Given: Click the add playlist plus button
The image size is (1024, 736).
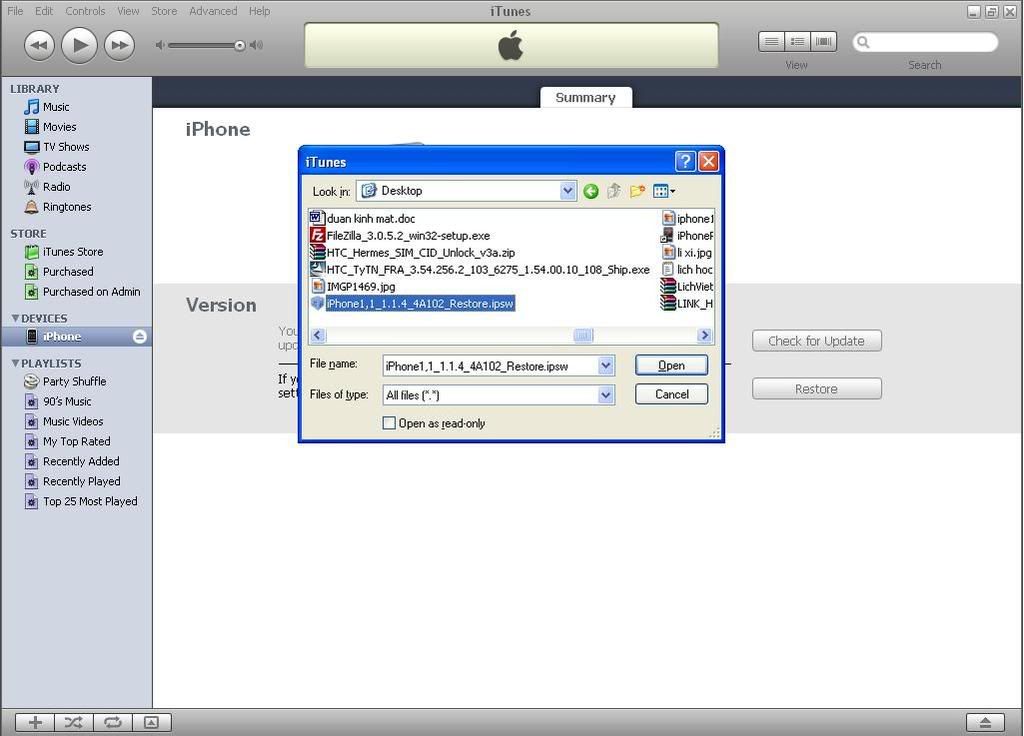Looking at the screenshot, I should [x=35, y=722].
